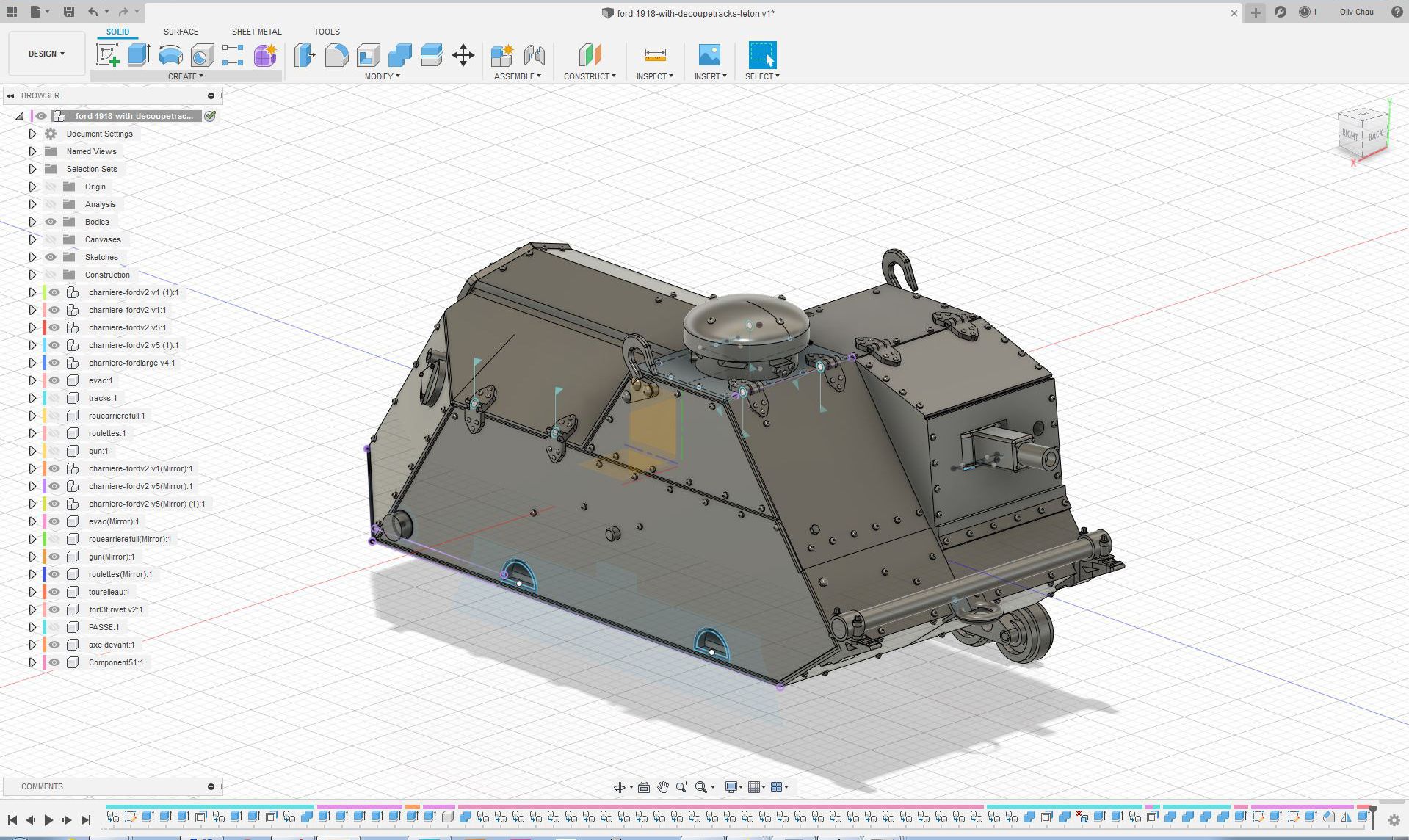Select the Create Sketch tool icon

click(x=107, y=55)
